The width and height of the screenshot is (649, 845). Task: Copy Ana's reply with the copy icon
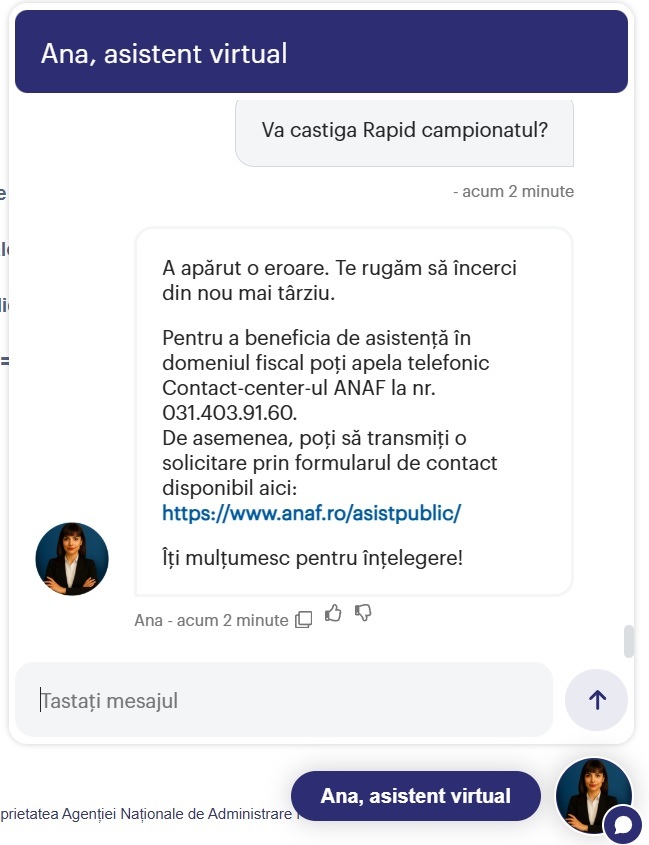(x=304, y=619)
